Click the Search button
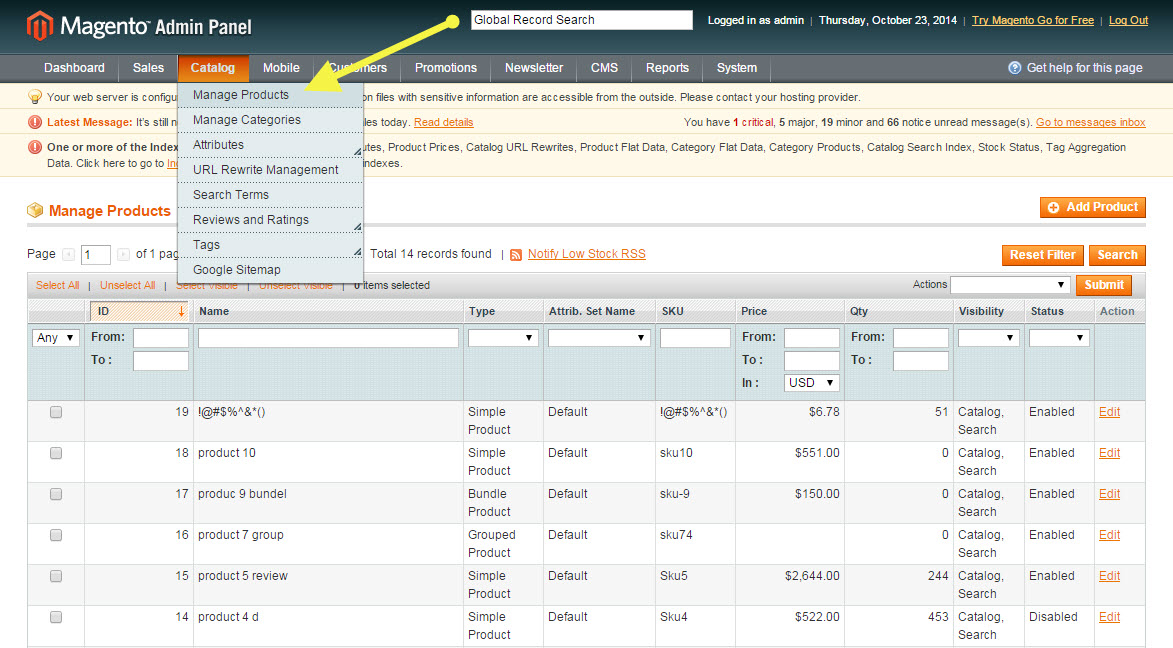1173x648 pixels. click(1118, 255)
